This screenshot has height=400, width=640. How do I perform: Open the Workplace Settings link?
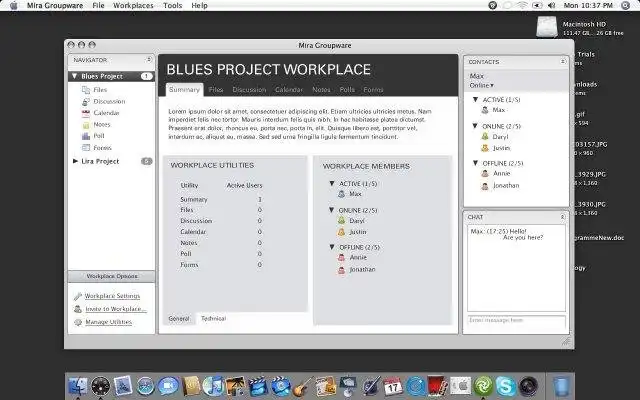pyautogui.click(x=112, y=296)
